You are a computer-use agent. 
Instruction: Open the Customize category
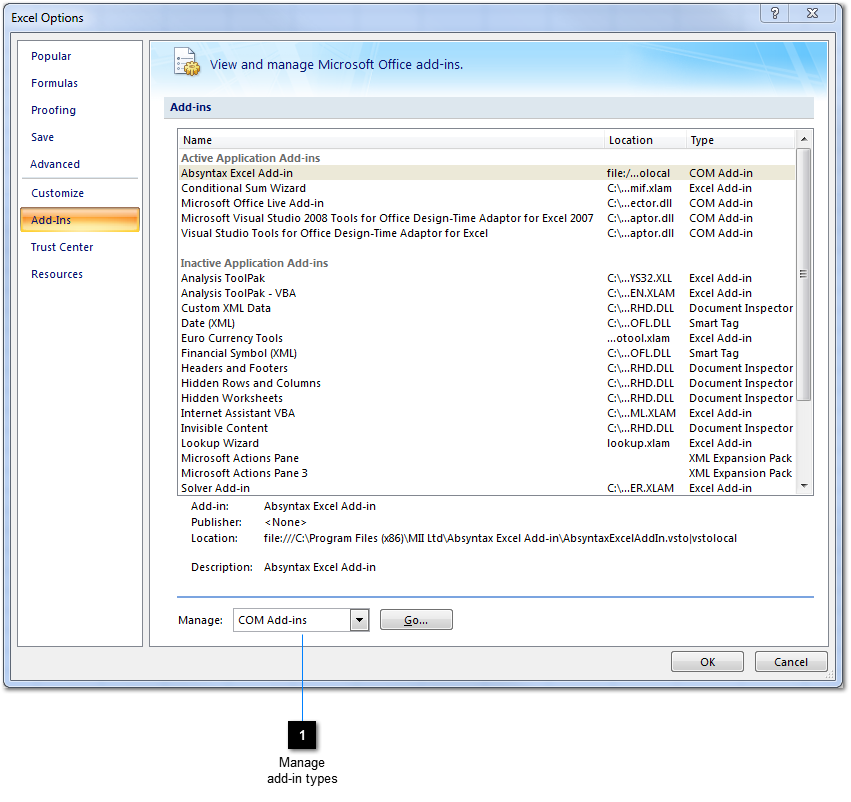pos(58,193)
